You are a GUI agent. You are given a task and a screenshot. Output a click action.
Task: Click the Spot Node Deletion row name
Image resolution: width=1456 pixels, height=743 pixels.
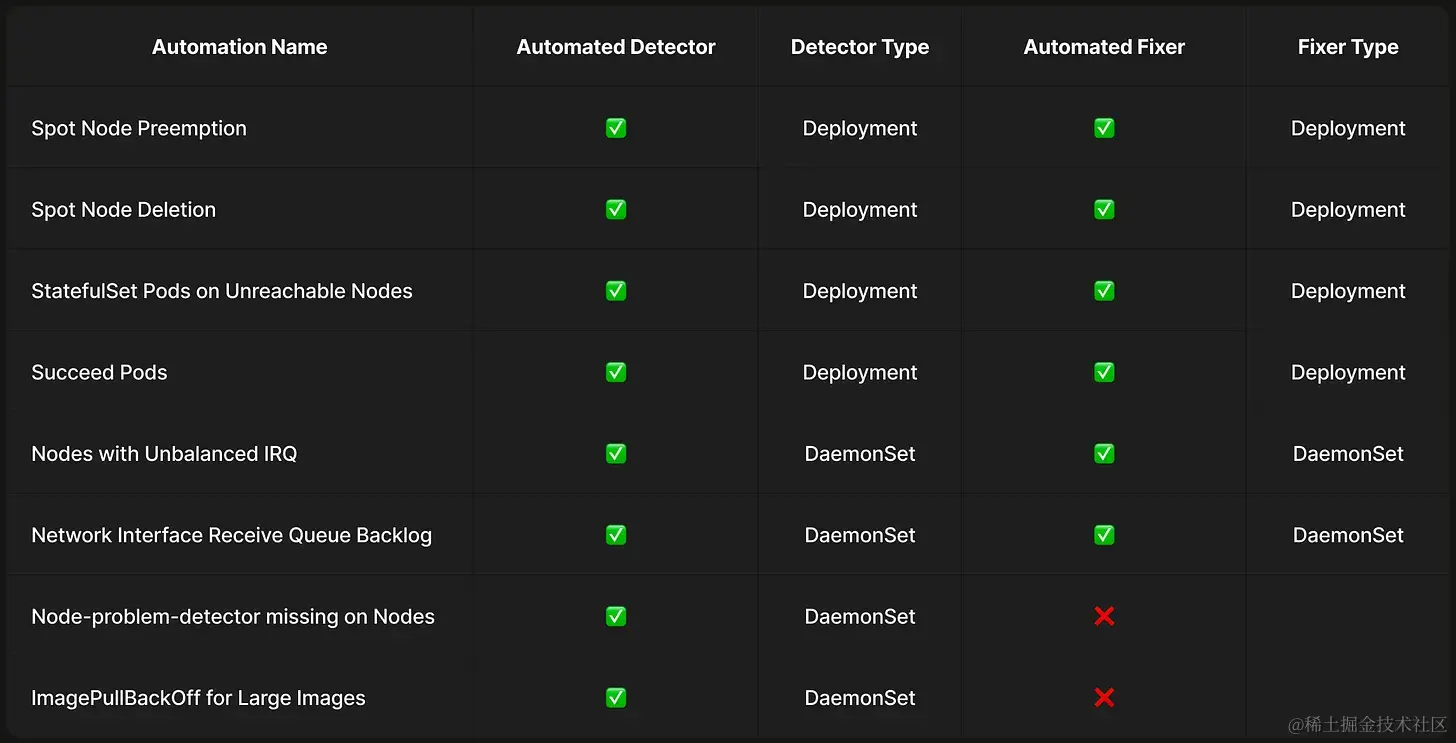pyautogui.click(x=124, y=210)
